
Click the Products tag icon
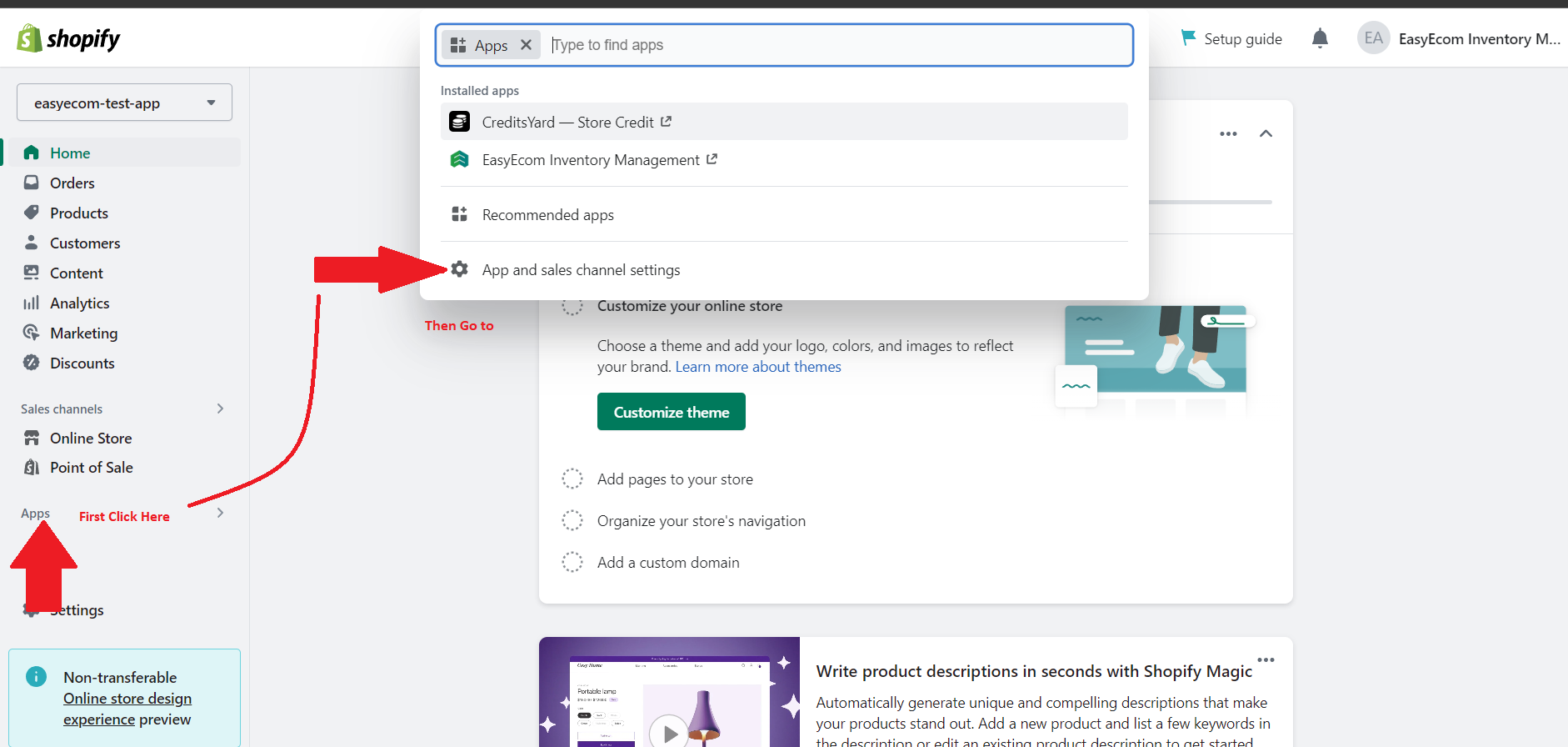pos(32,213)
